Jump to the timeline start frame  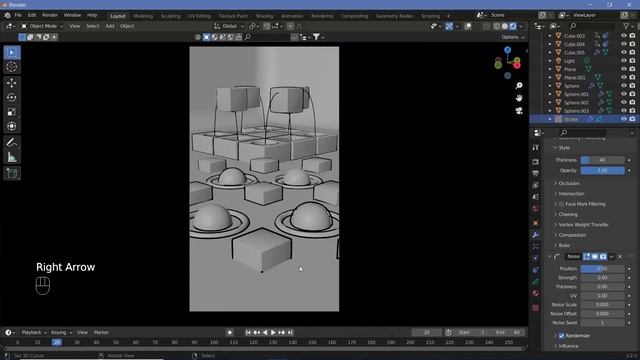[248, 333]
